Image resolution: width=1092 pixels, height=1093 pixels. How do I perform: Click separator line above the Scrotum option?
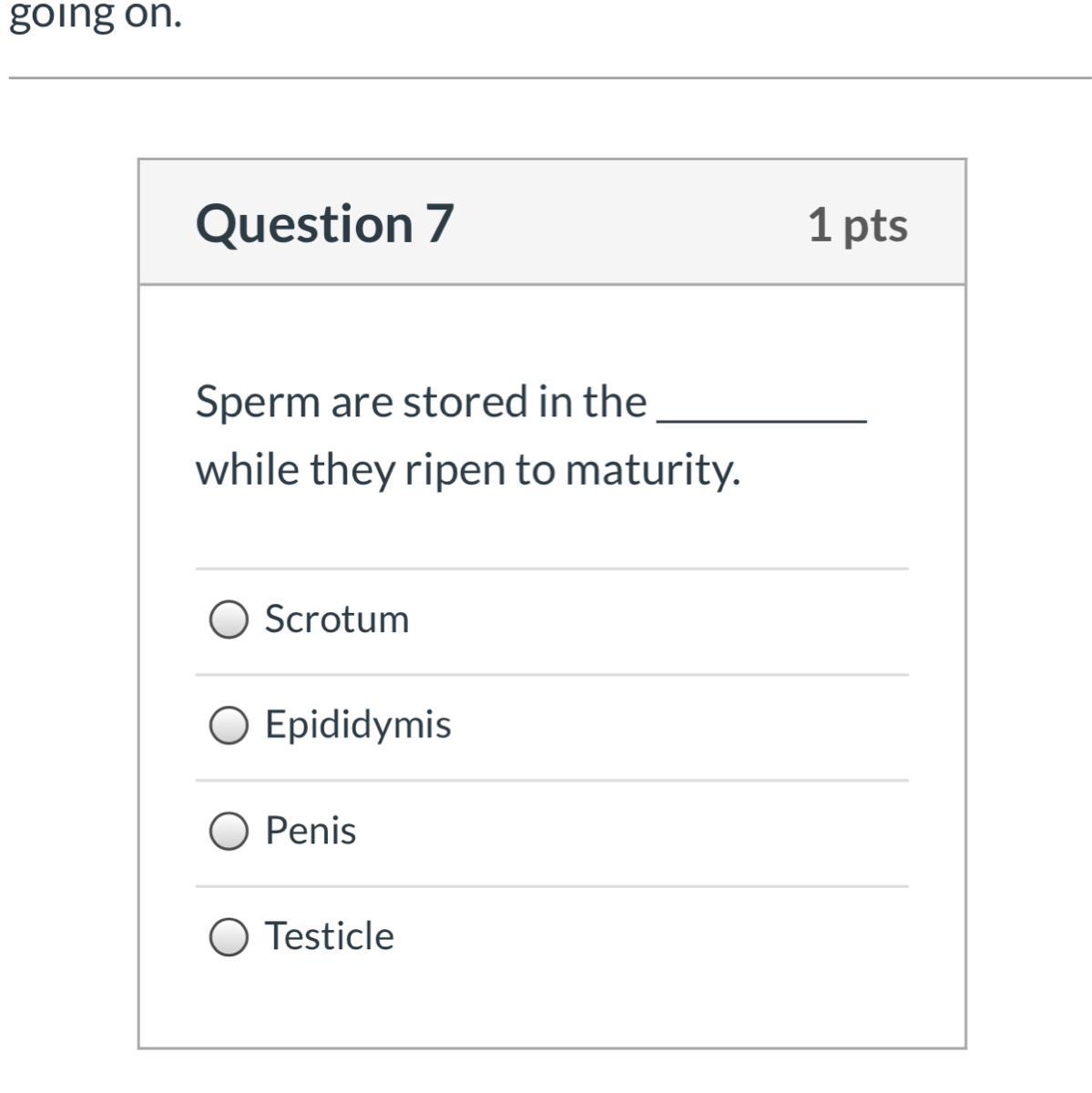click(x=552, y=569)
